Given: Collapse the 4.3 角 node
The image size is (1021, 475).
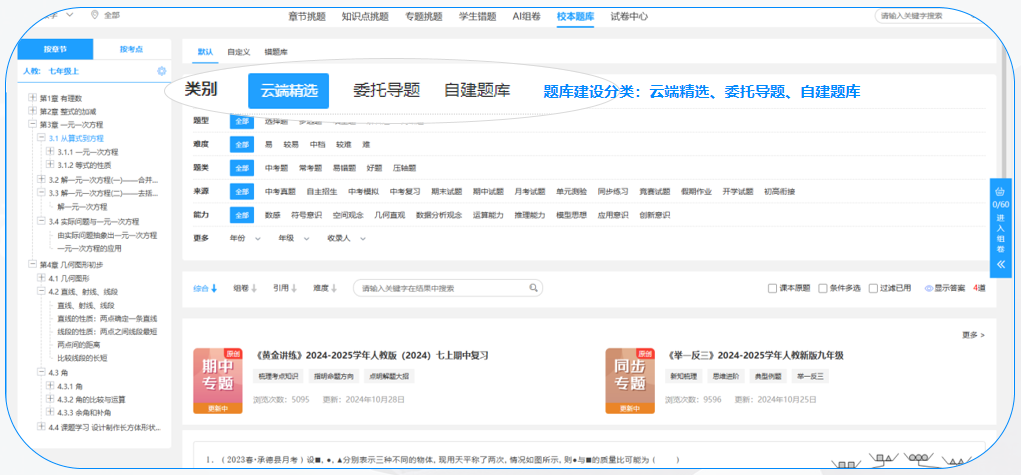Looking at the screenshot, I should [x=41, y=373].
